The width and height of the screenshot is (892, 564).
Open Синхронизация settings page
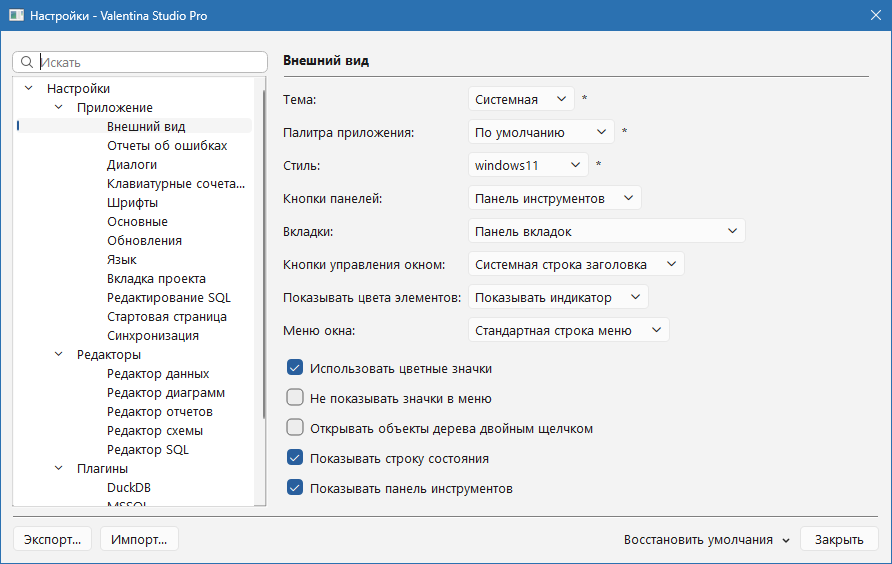153,336
